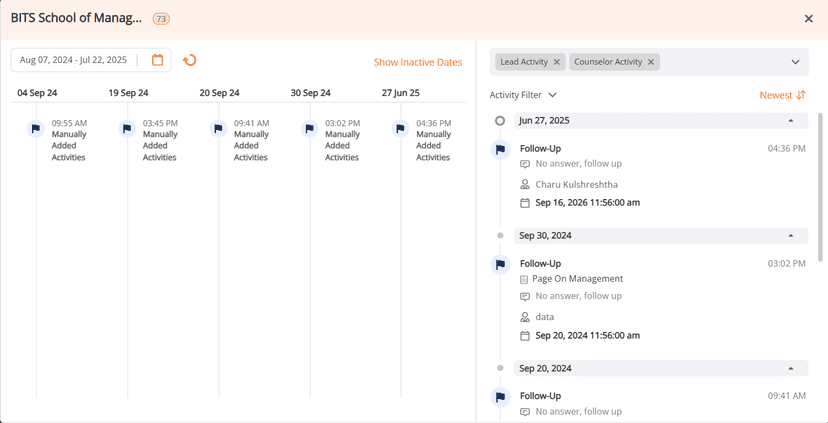Click Show Inactive Dates link
The image size is (828, 423).
tap(418, 62)
